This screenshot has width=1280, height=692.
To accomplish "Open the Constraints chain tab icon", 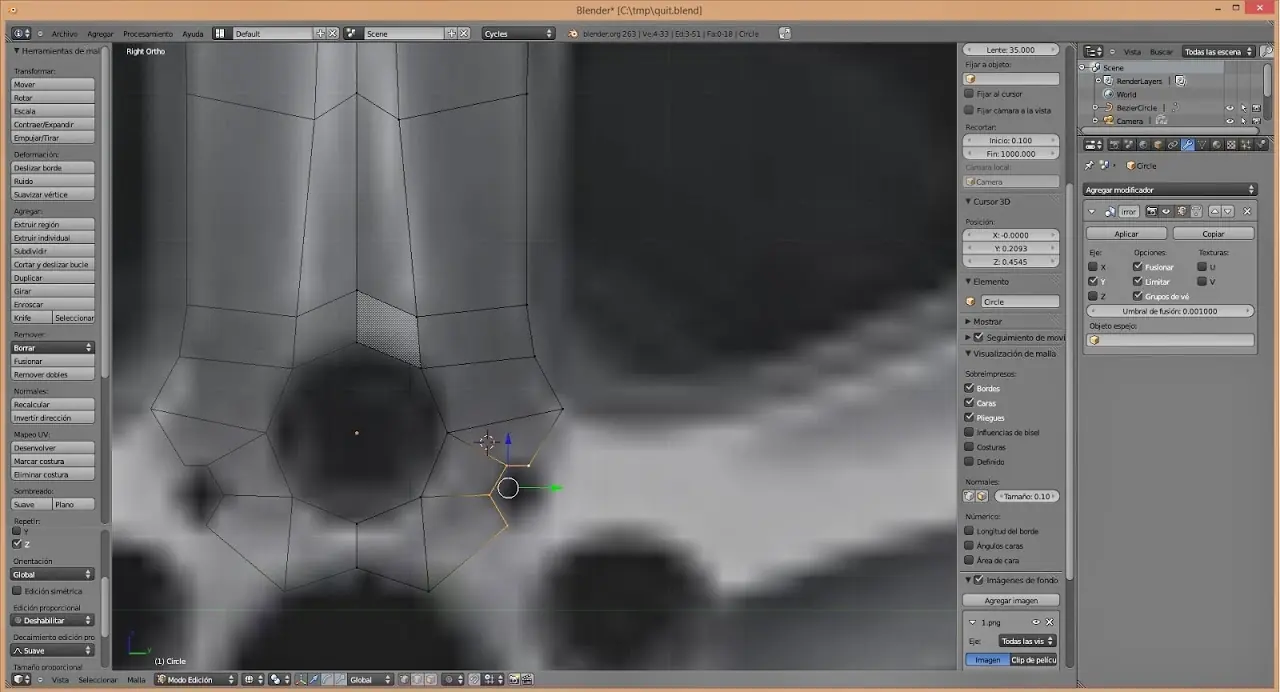I will (x=1173, y=145).
